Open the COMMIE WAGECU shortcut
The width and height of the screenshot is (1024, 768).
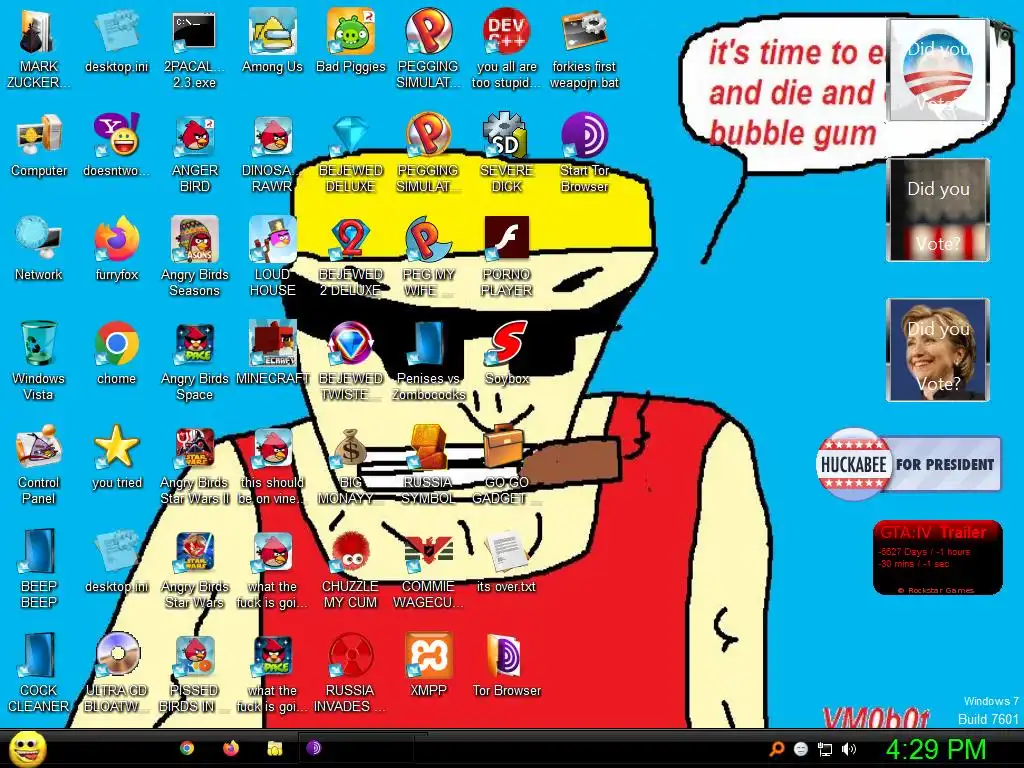coord(428,569)
